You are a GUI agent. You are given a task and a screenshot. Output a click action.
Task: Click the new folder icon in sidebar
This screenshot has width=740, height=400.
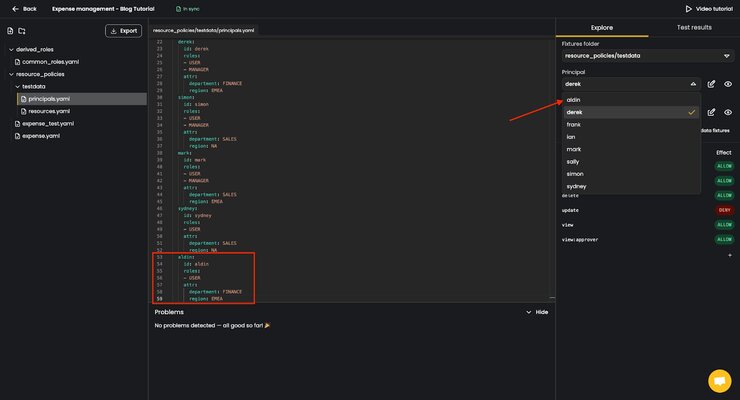22,31
